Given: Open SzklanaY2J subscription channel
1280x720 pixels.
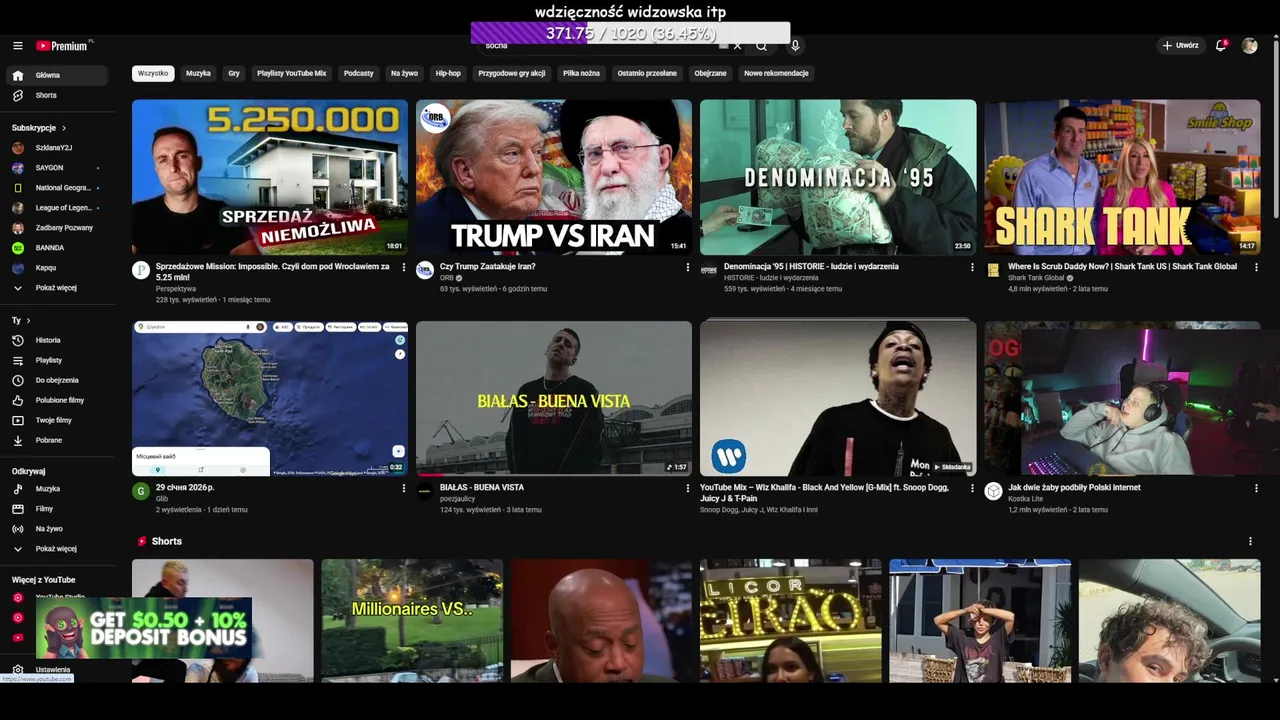Looking at the screenshot, I should [x=57, y=148].
